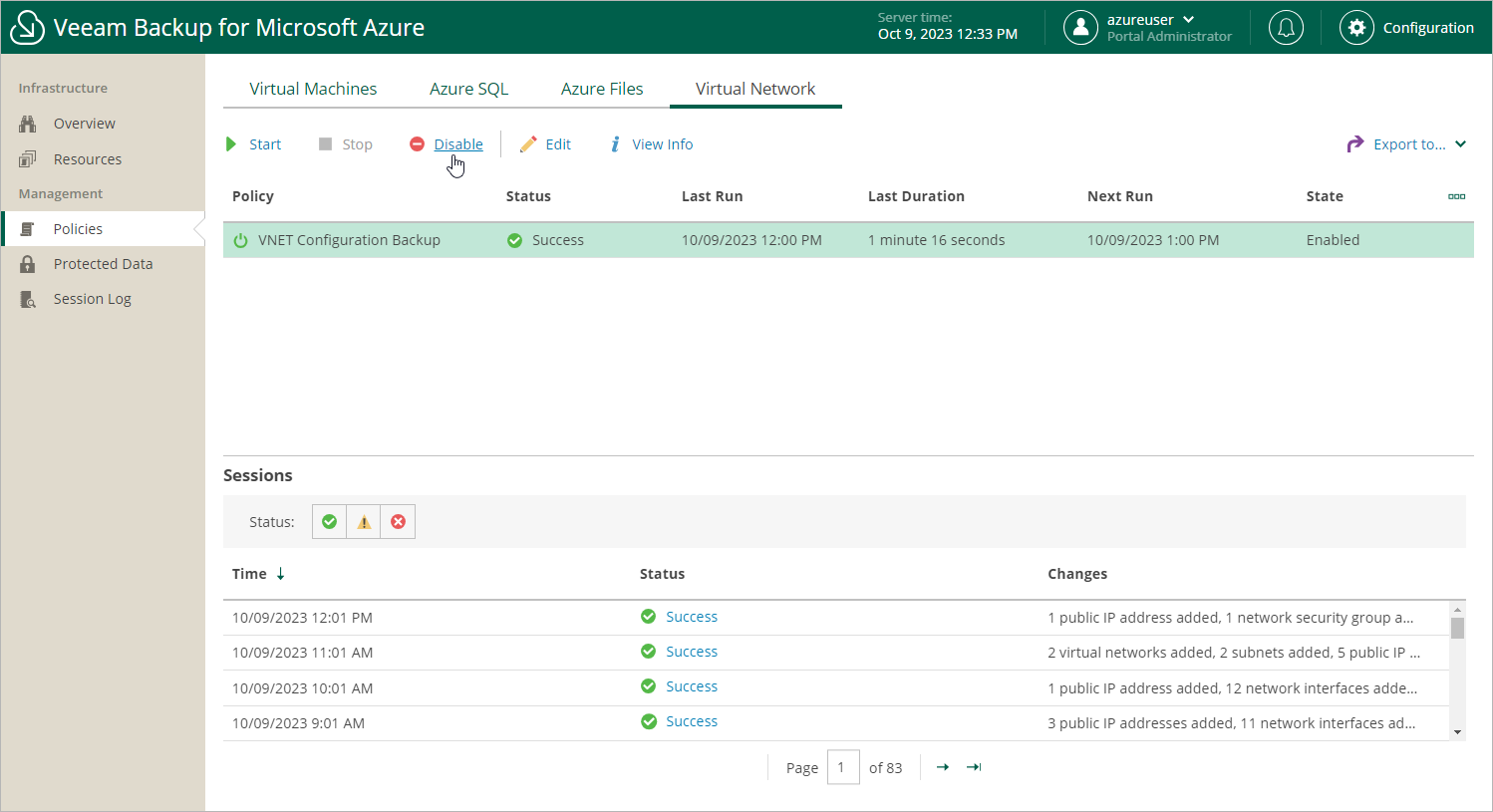Toggle the Error status filter

(x=398, y=522)
